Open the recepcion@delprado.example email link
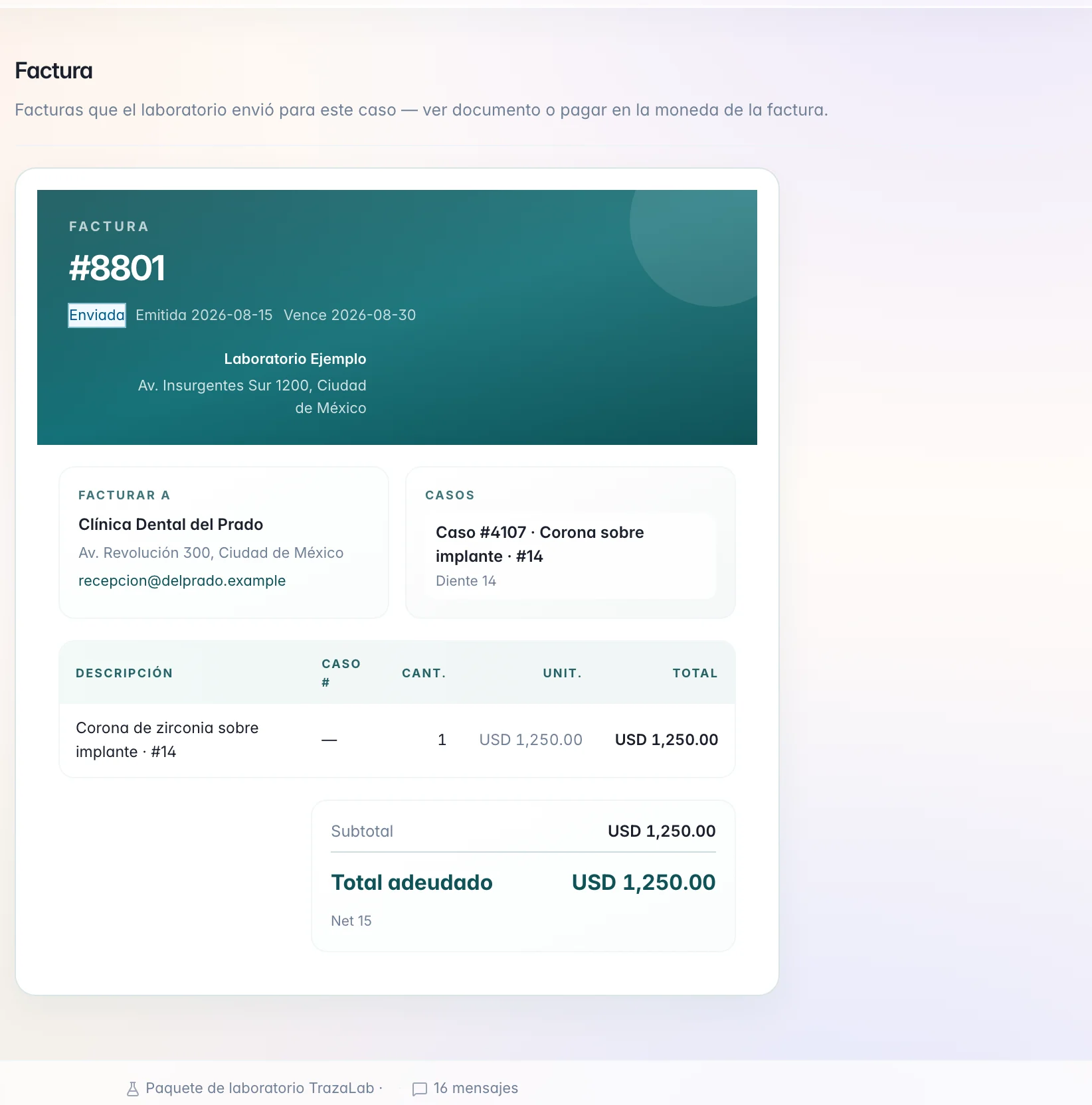This screenshot has height=1105, width=1092. [182, 581]
